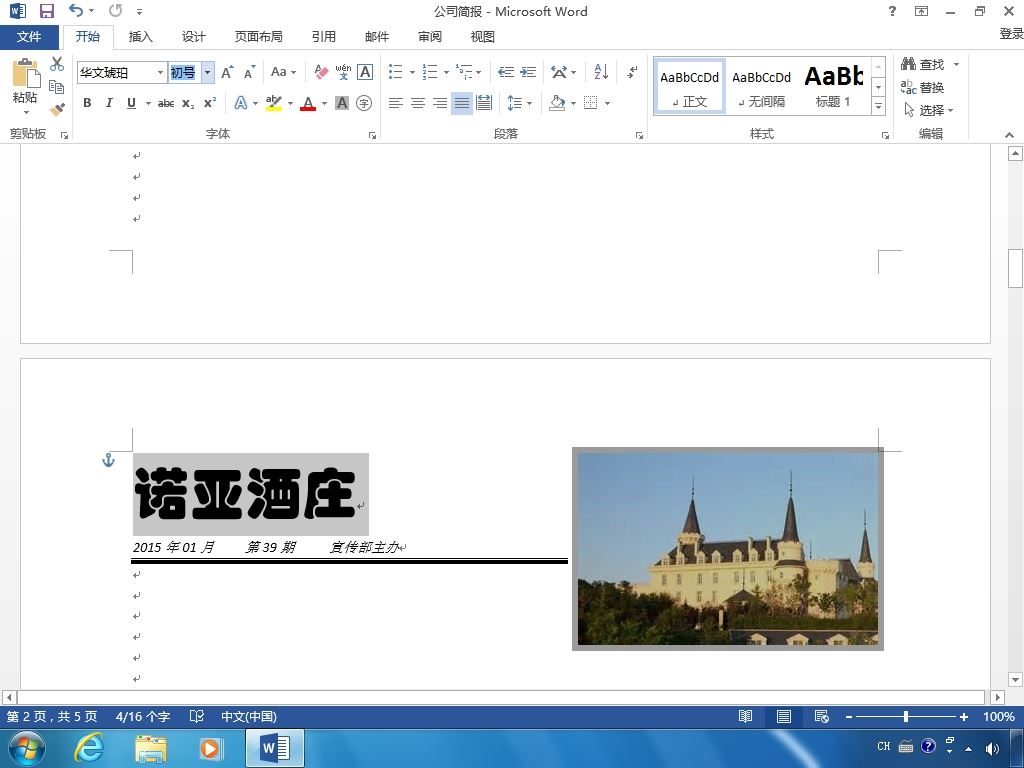Click the 替换 (Replace) button
This screenshot has height=768, width=1024.
[923, 87]
